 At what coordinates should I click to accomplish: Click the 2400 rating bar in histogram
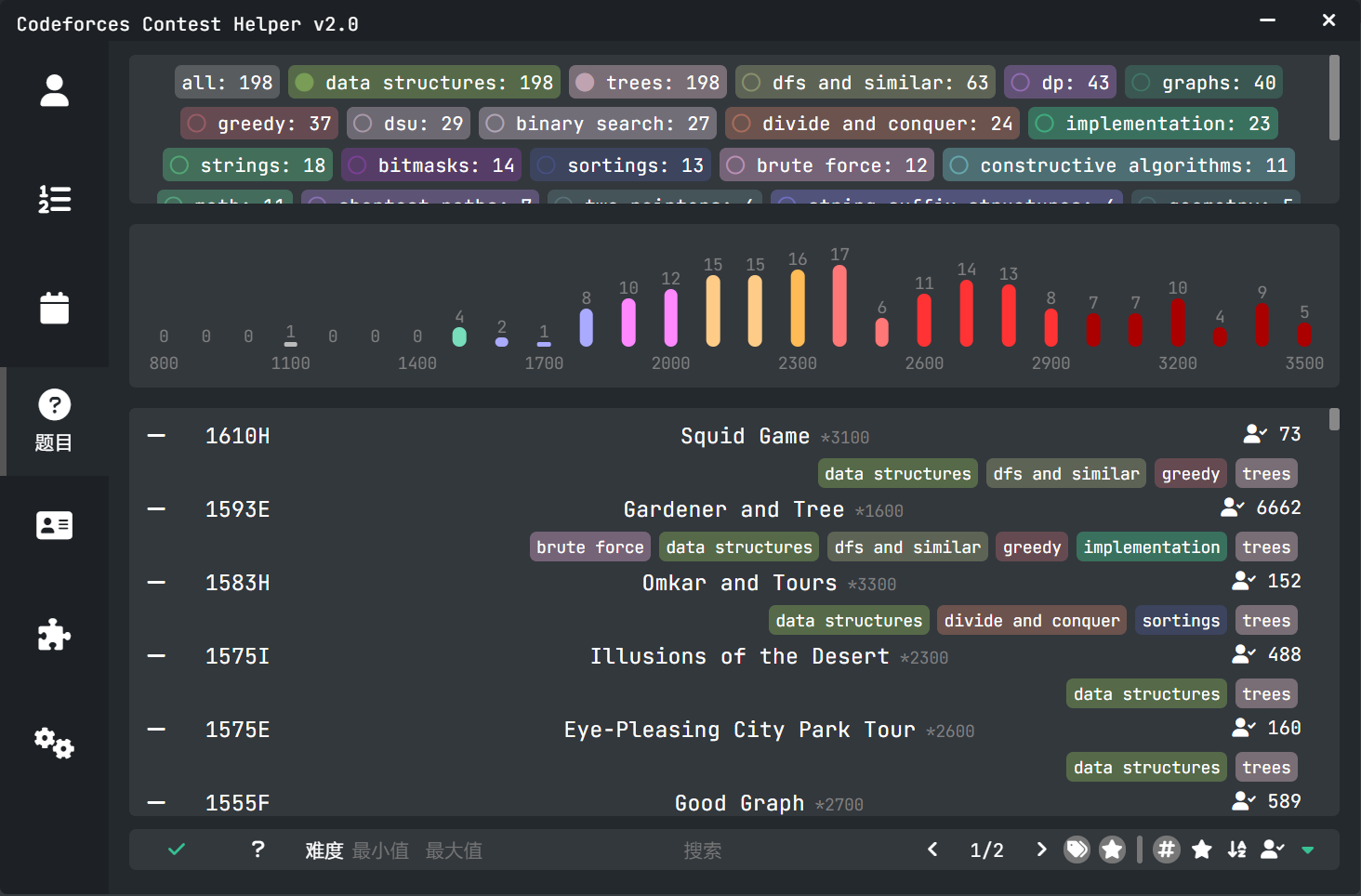[839, 307]
